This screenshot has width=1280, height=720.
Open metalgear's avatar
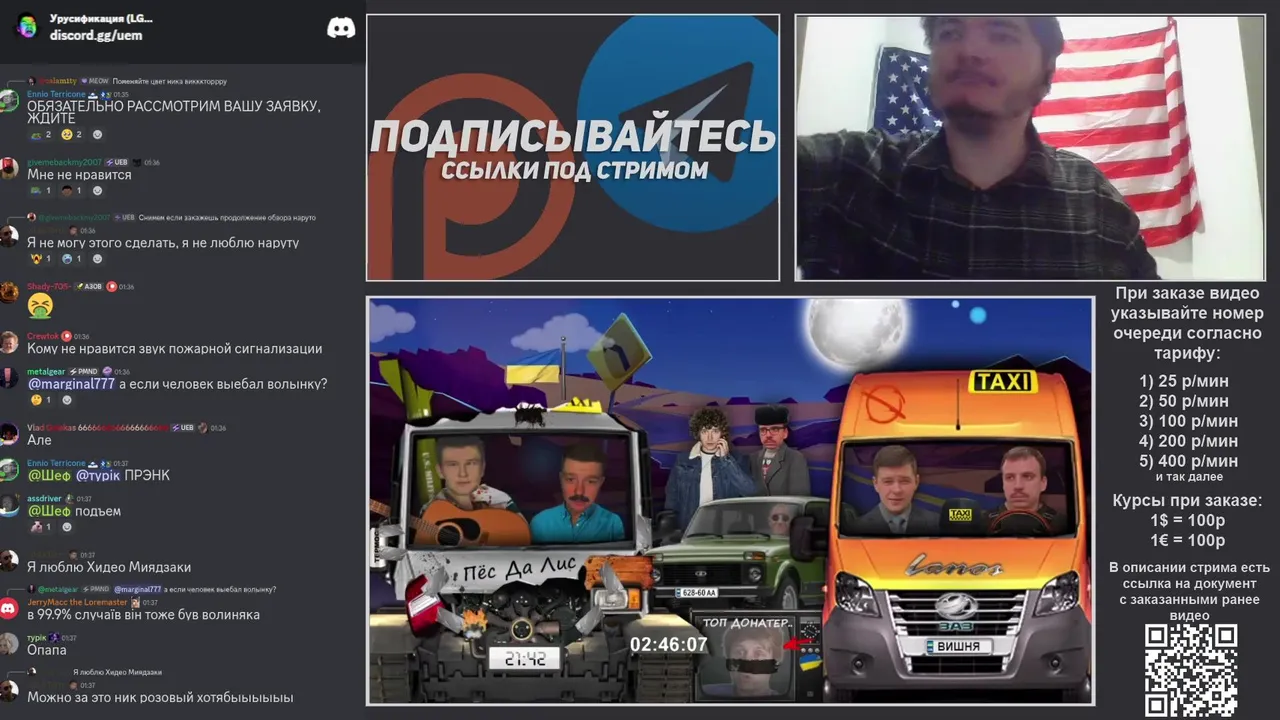coord(9,378)
